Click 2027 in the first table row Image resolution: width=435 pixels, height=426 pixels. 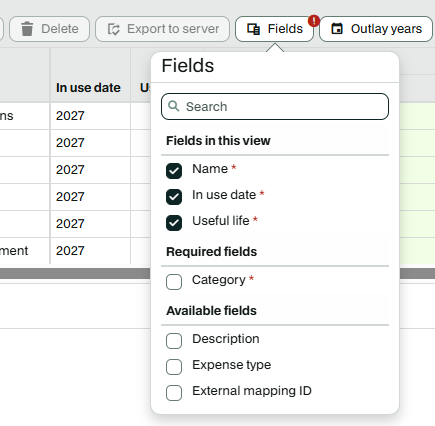tap(70, 116)
